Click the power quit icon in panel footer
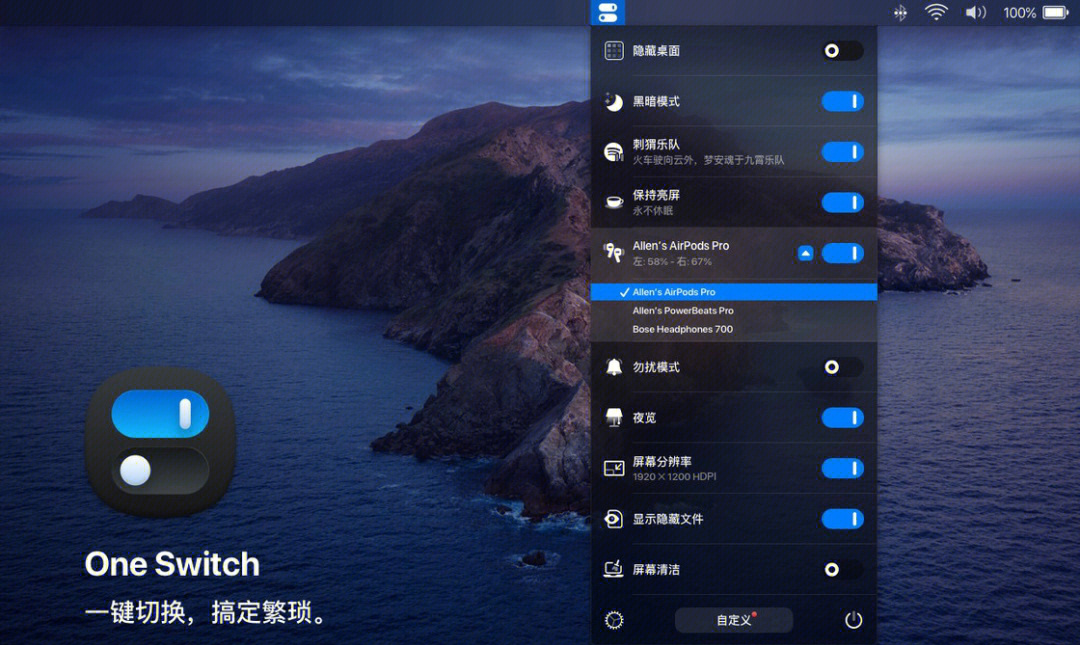 853,620
